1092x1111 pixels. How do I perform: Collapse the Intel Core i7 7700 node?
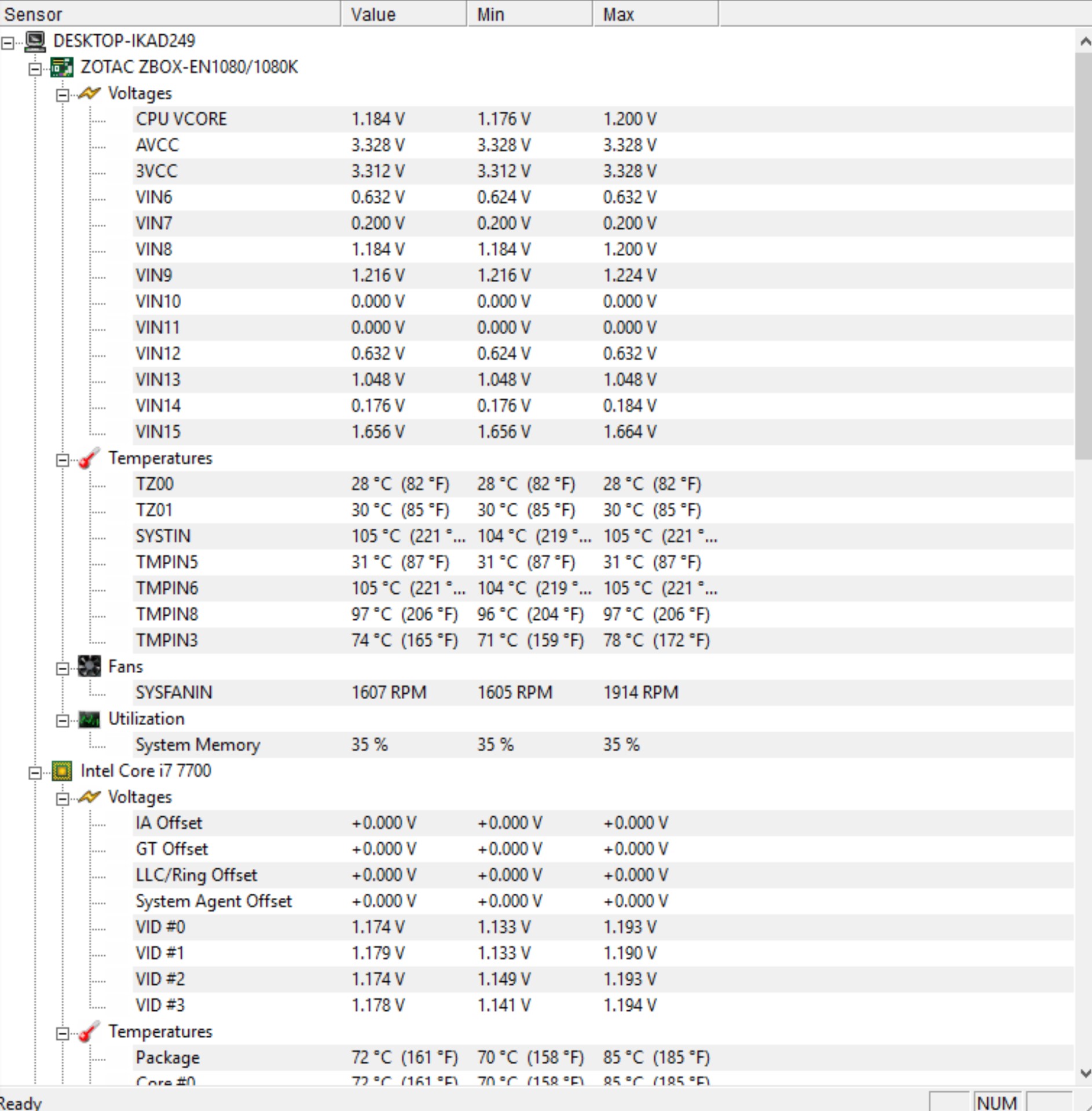pos(35,773)
